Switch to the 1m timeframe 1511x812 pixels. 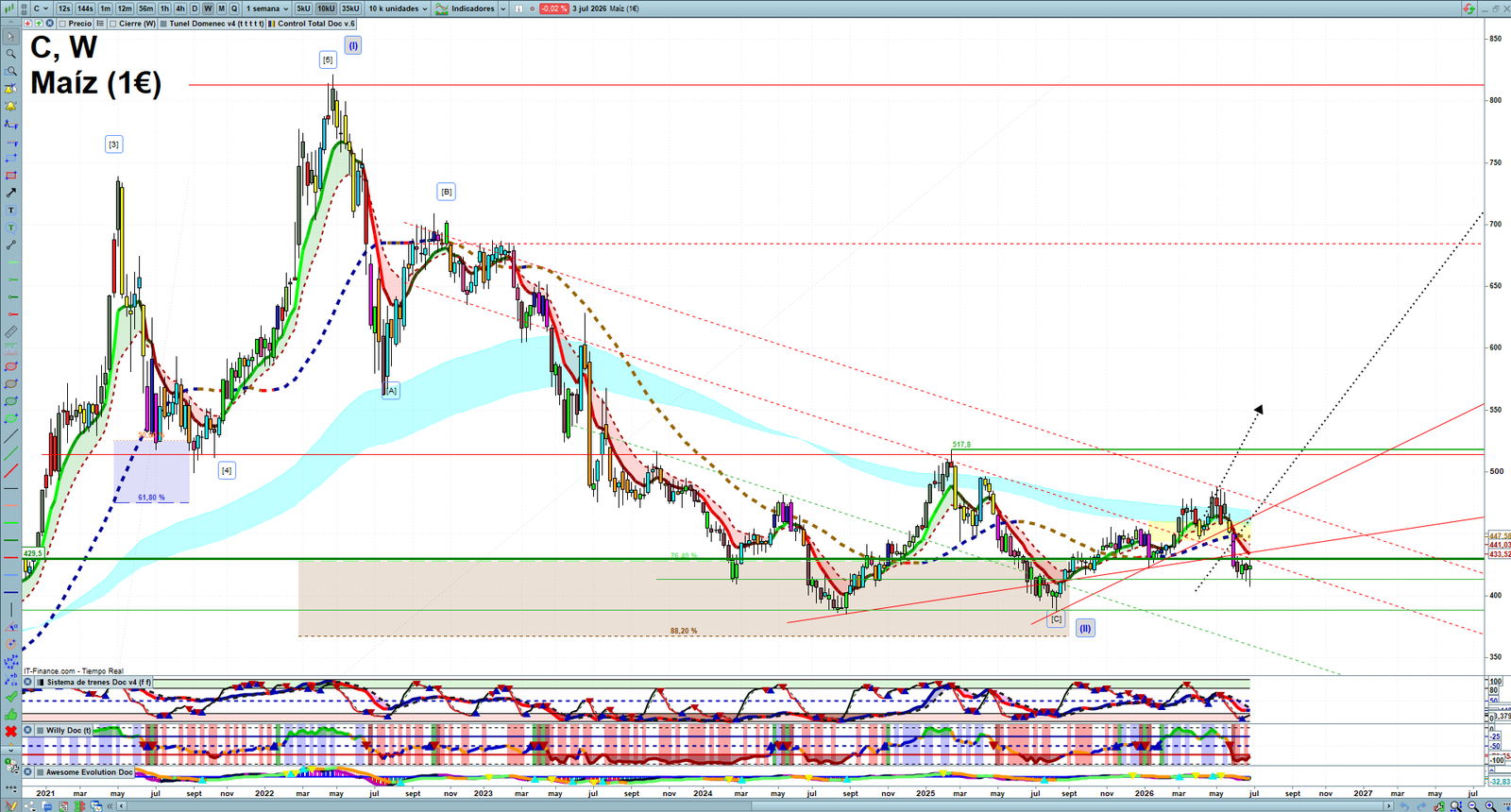pos(105,8)
